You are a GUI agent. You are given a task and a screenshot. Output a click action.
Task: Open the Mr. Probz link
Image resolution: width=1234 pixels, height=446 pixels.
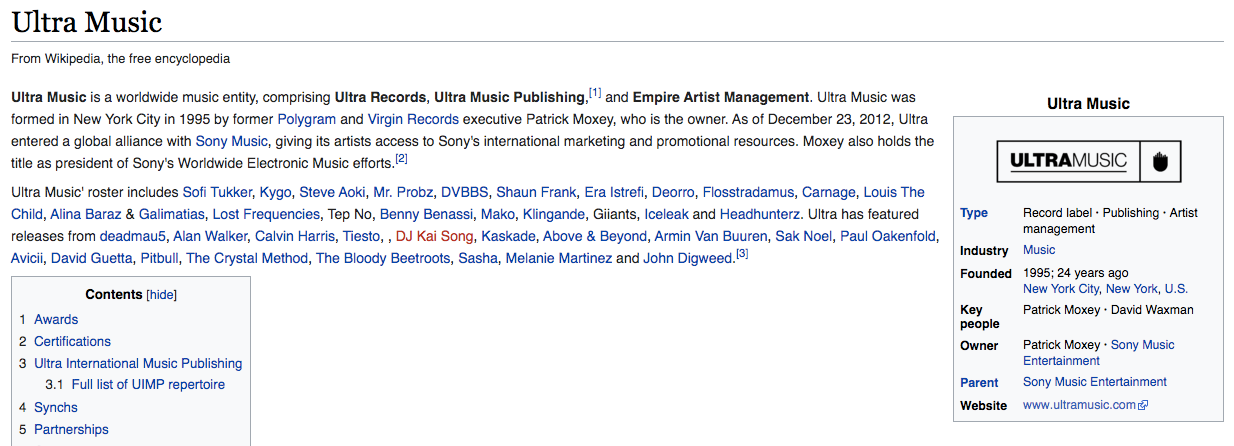(403, 192)
